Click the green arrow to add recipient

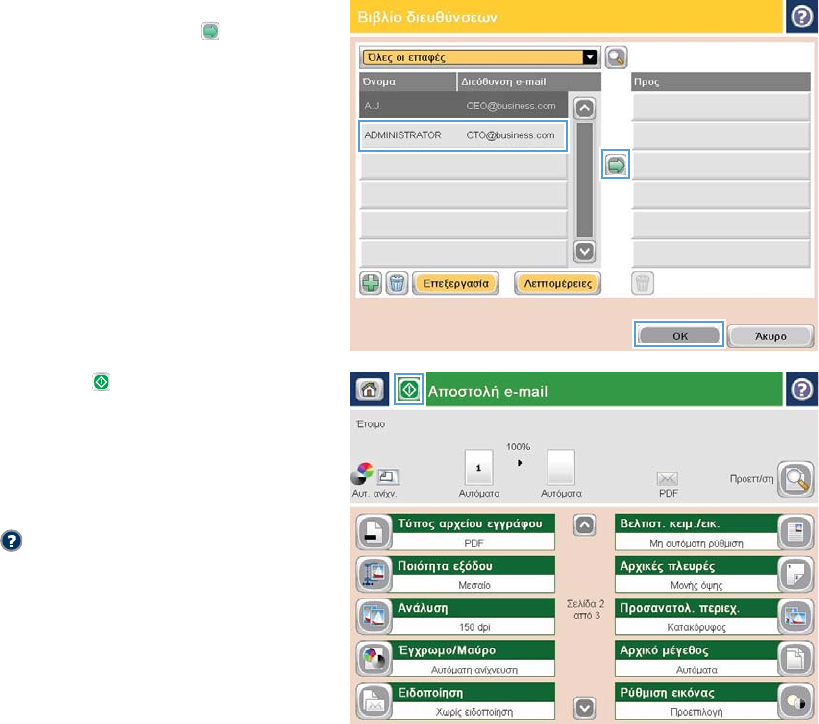tap(615, 165)
